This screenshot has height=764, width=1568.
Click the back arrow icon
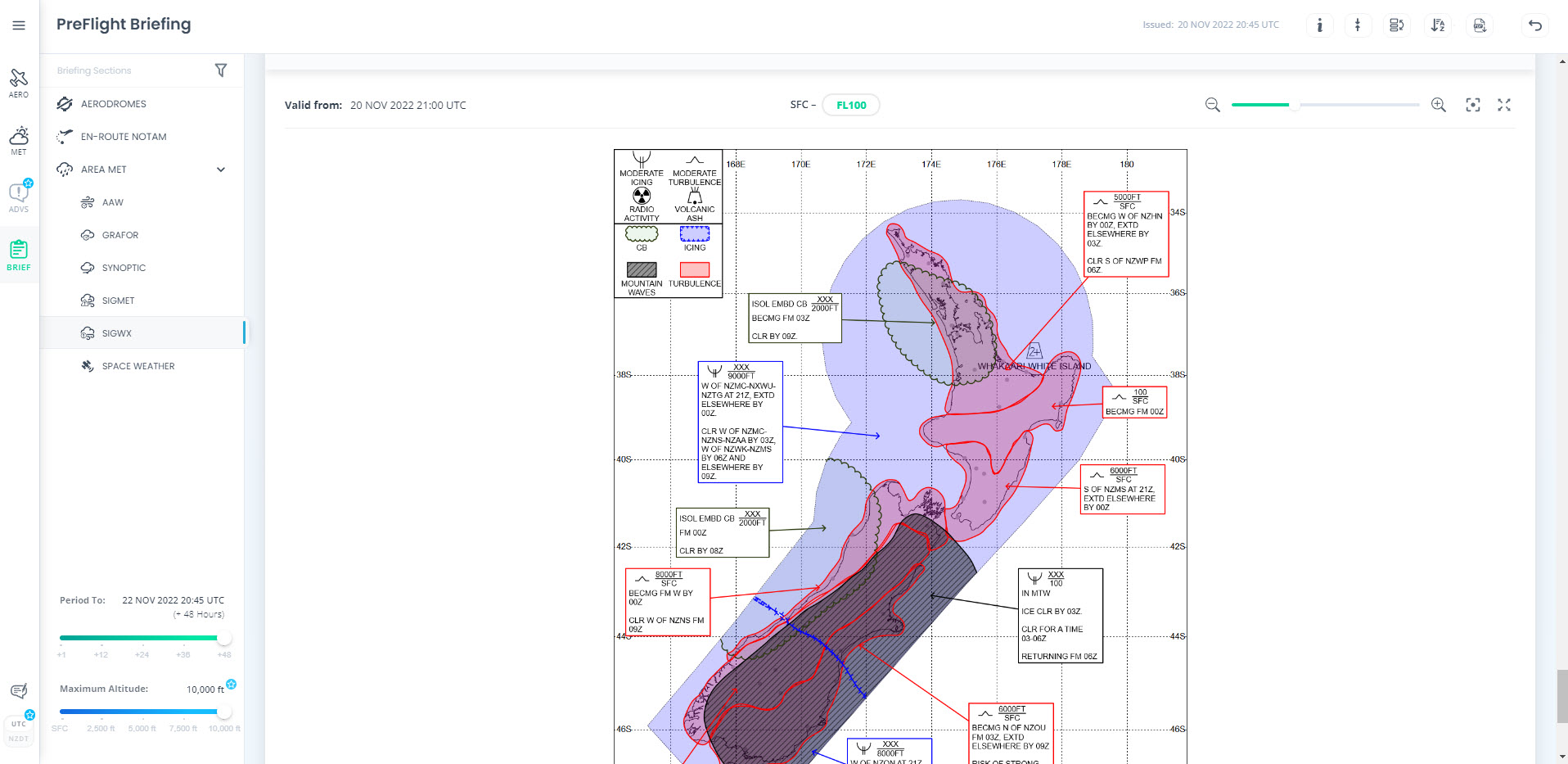(1534, 25)
